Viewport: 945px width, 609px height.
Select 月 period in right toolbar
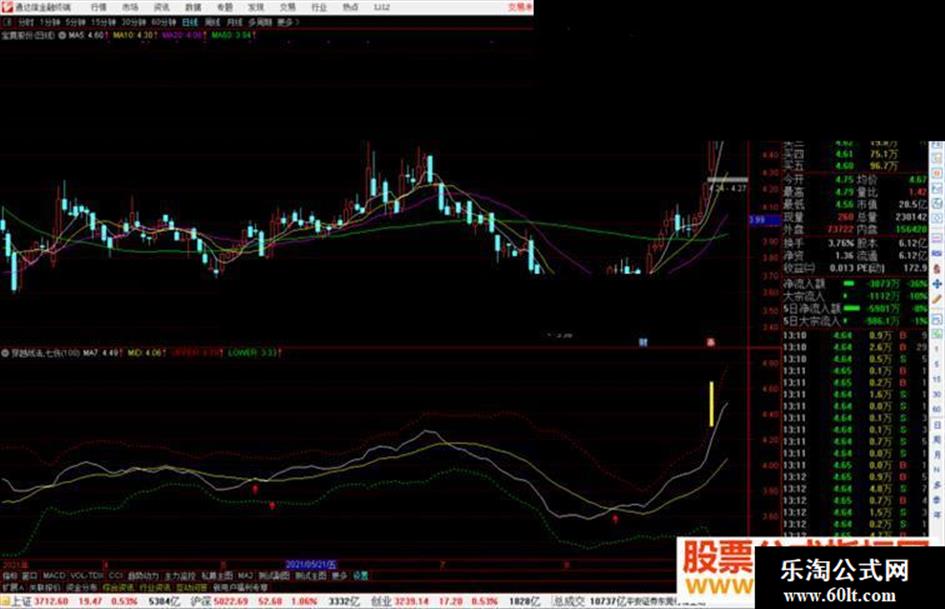937,457
